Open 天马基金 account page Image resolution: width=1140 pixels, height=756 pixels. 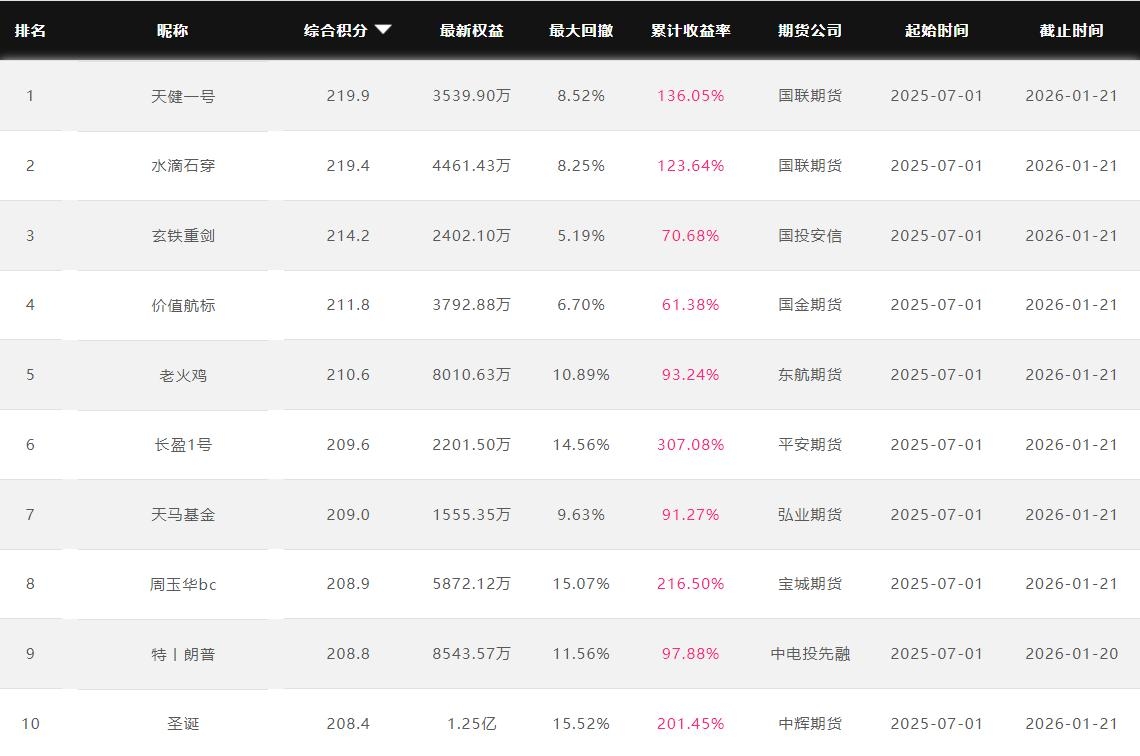[183, 515]
